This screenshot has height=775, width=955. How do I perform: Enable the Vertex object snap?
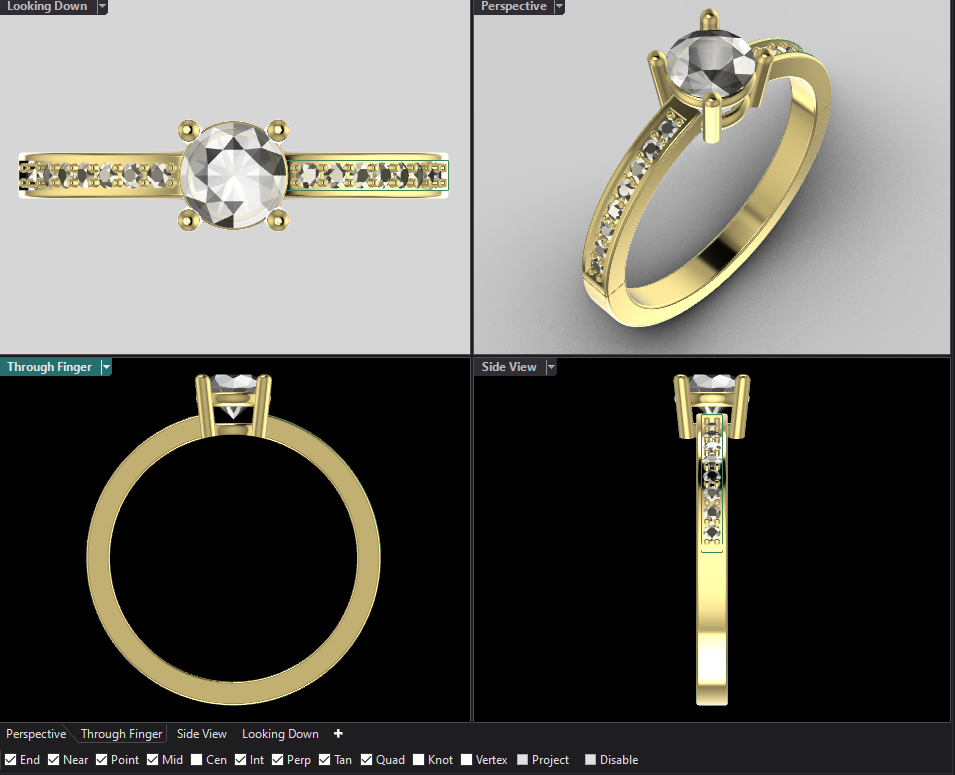pos(467,760)
